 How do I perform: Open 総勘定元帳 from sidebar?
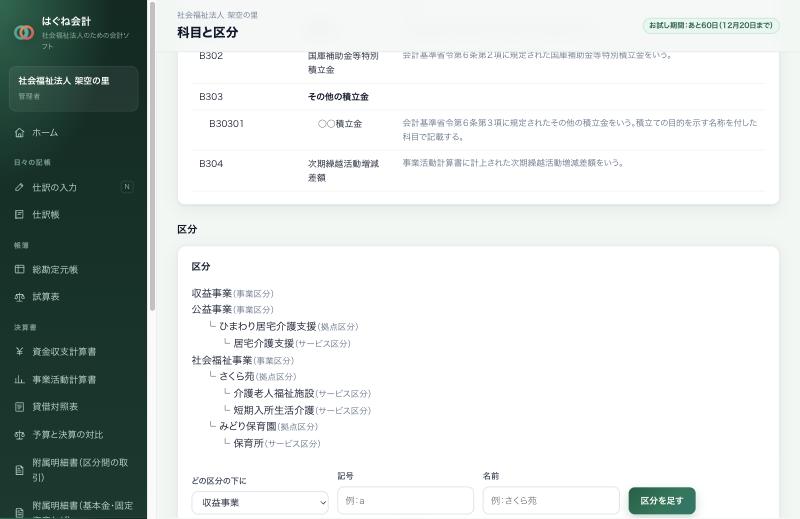point(73,269)
